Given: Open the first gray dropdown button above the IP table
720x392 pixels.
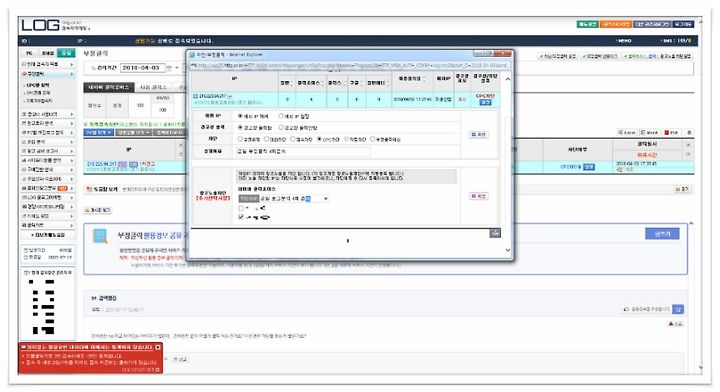Looking at the screenshot, I should (x=133, y=133).
